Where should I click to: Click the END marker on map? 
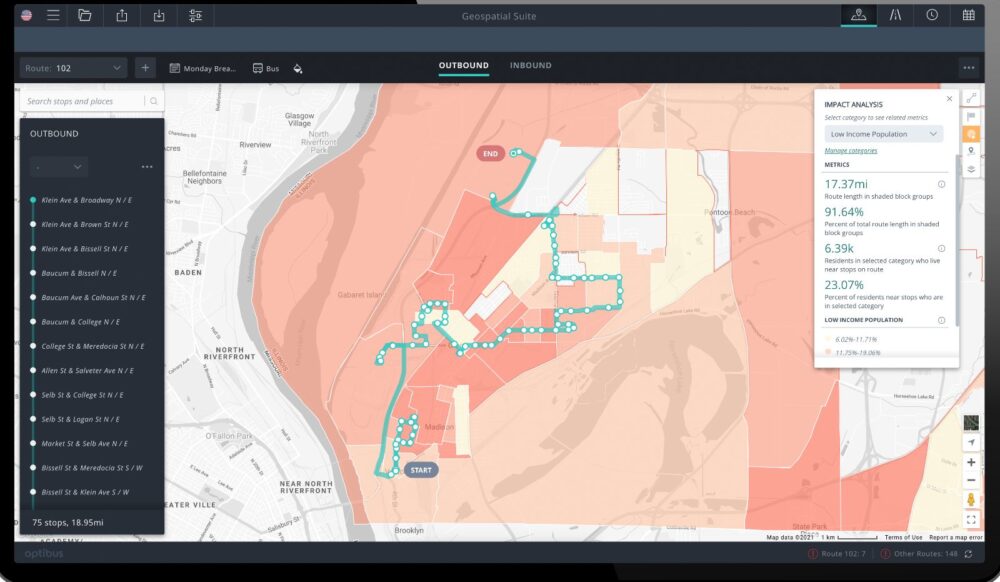point(490,154)
